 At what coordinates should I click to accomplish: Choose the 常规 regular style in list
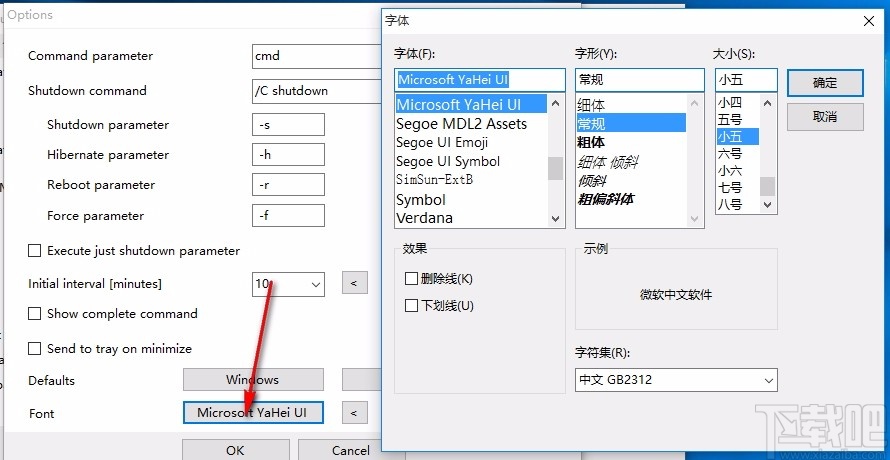tap(631, 123)
